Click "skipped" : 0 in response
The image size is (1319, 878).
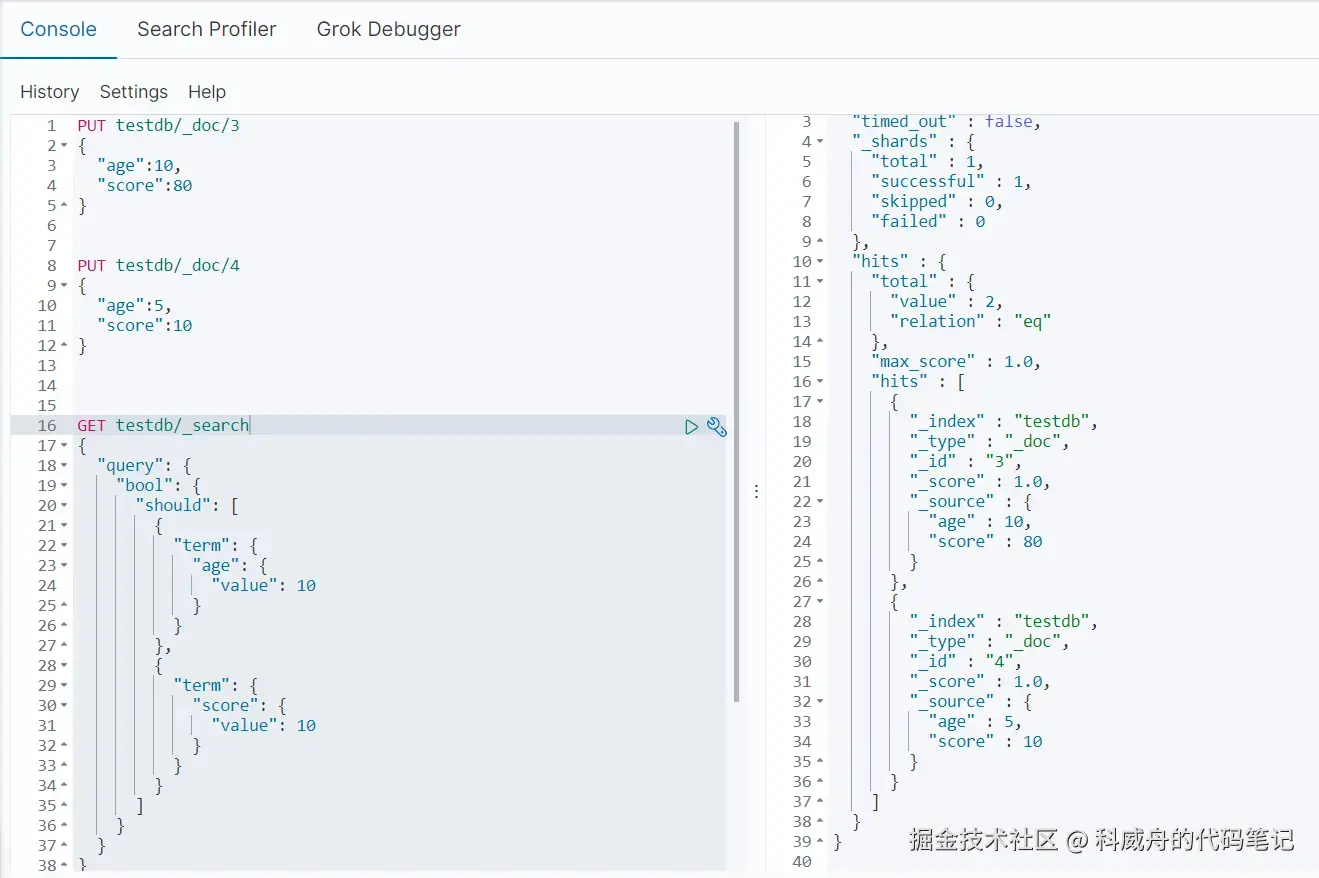point(936,202)
